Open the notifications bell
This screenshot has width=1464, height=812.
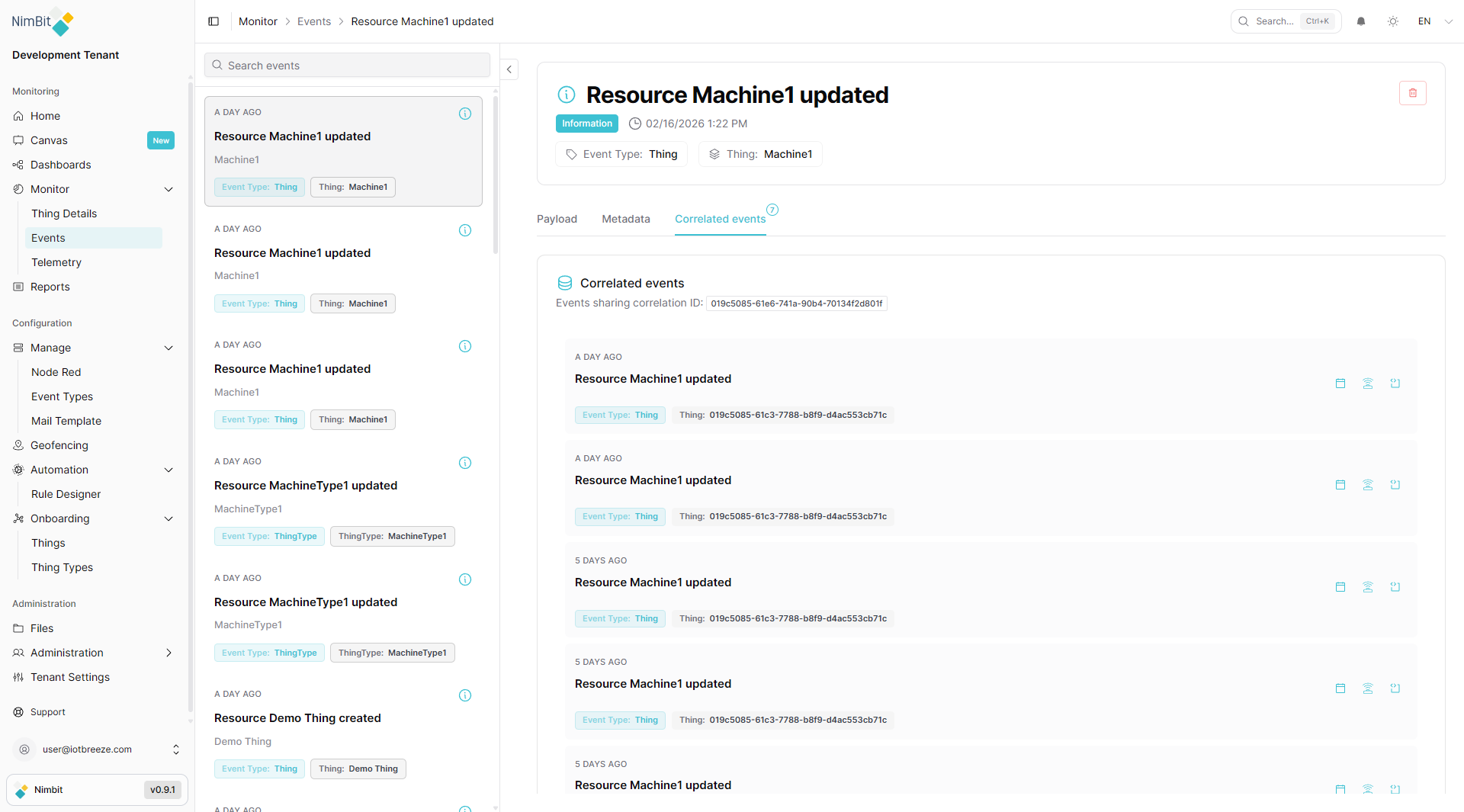click(x=1361, y=21)
